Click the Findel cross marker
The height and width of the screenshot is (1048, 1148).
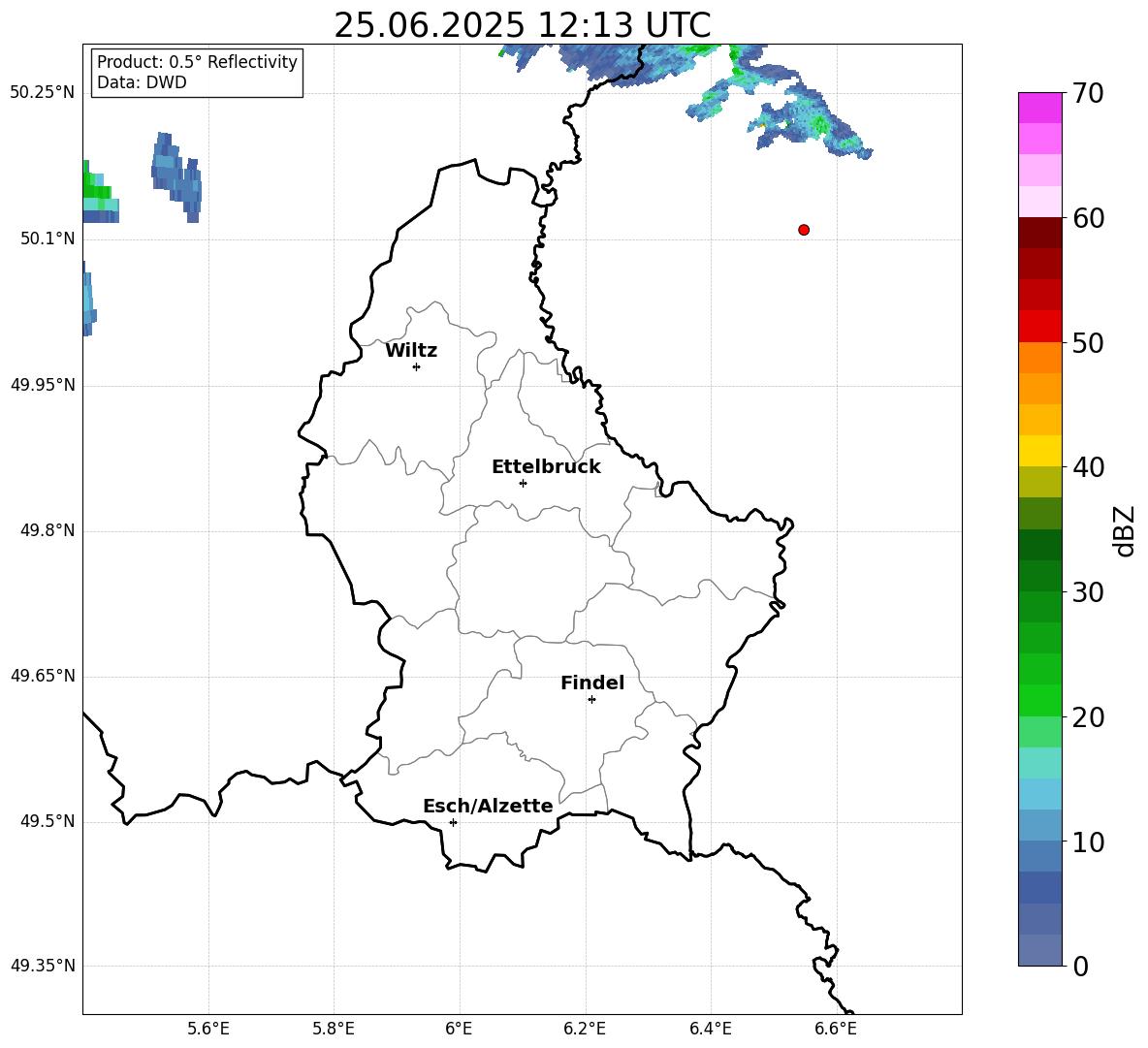click(x=591, y=700)
